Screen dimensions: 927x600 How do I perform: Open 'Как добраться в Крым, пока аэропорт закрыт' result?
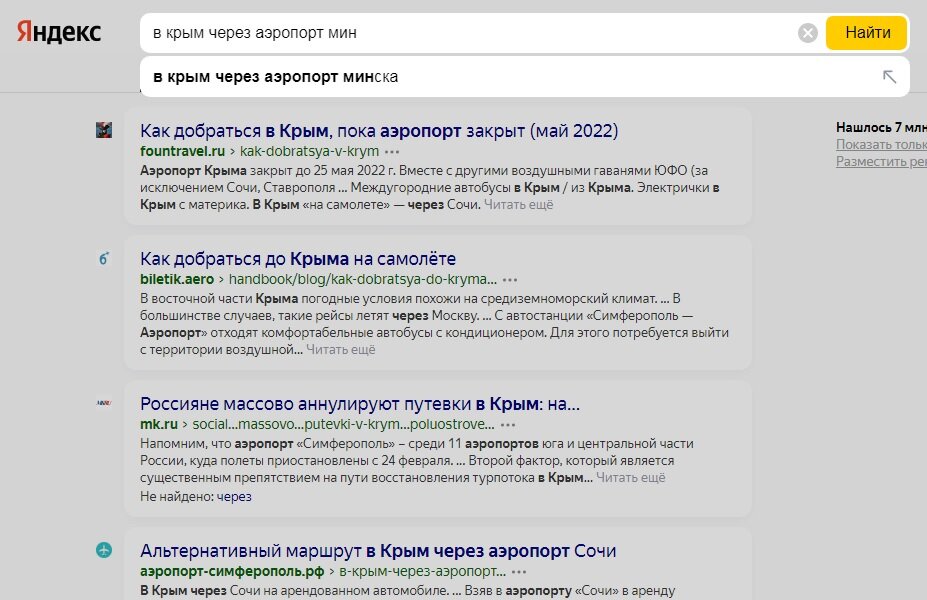(379, 131)
